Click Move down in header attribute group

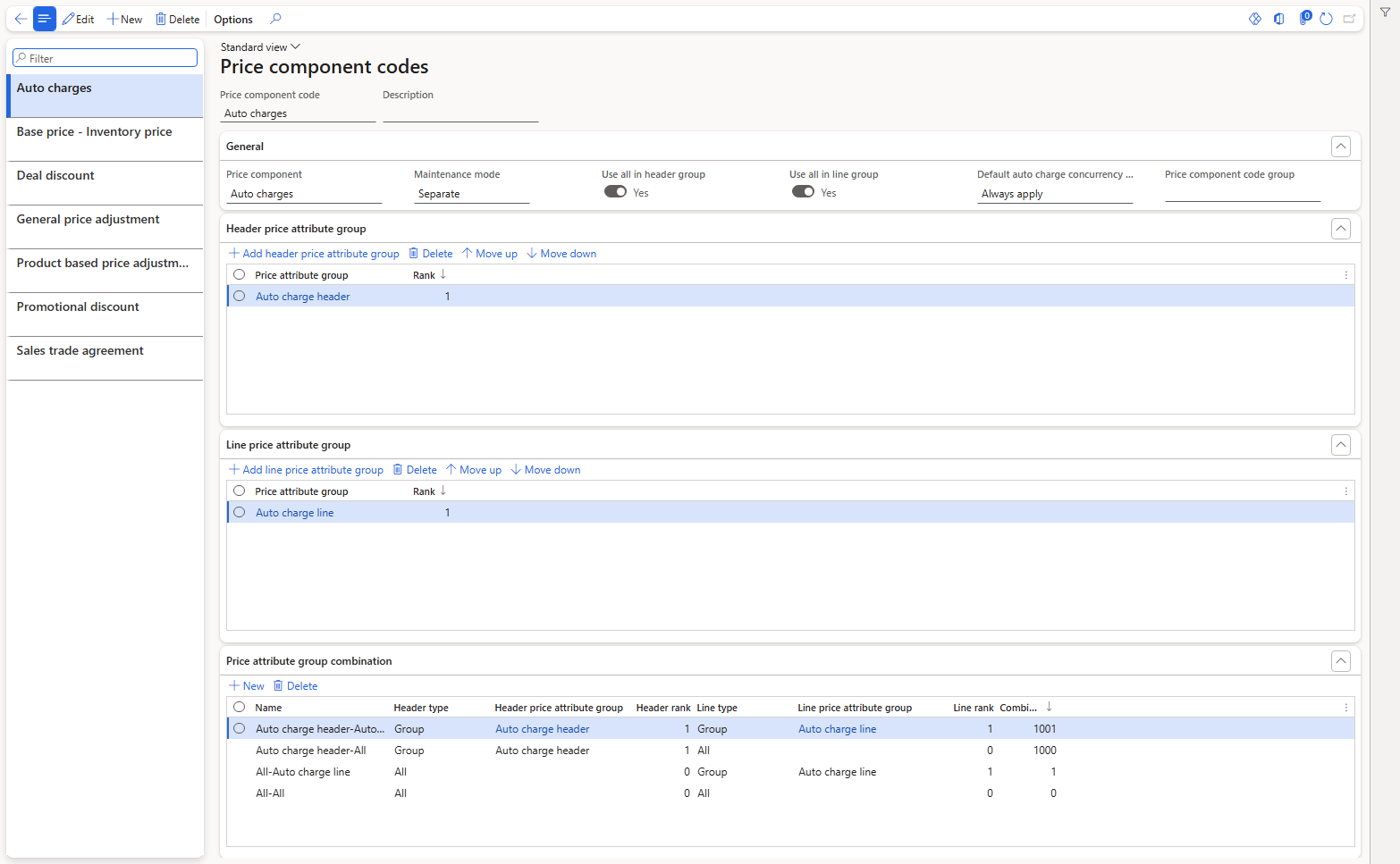coord(561,254)
